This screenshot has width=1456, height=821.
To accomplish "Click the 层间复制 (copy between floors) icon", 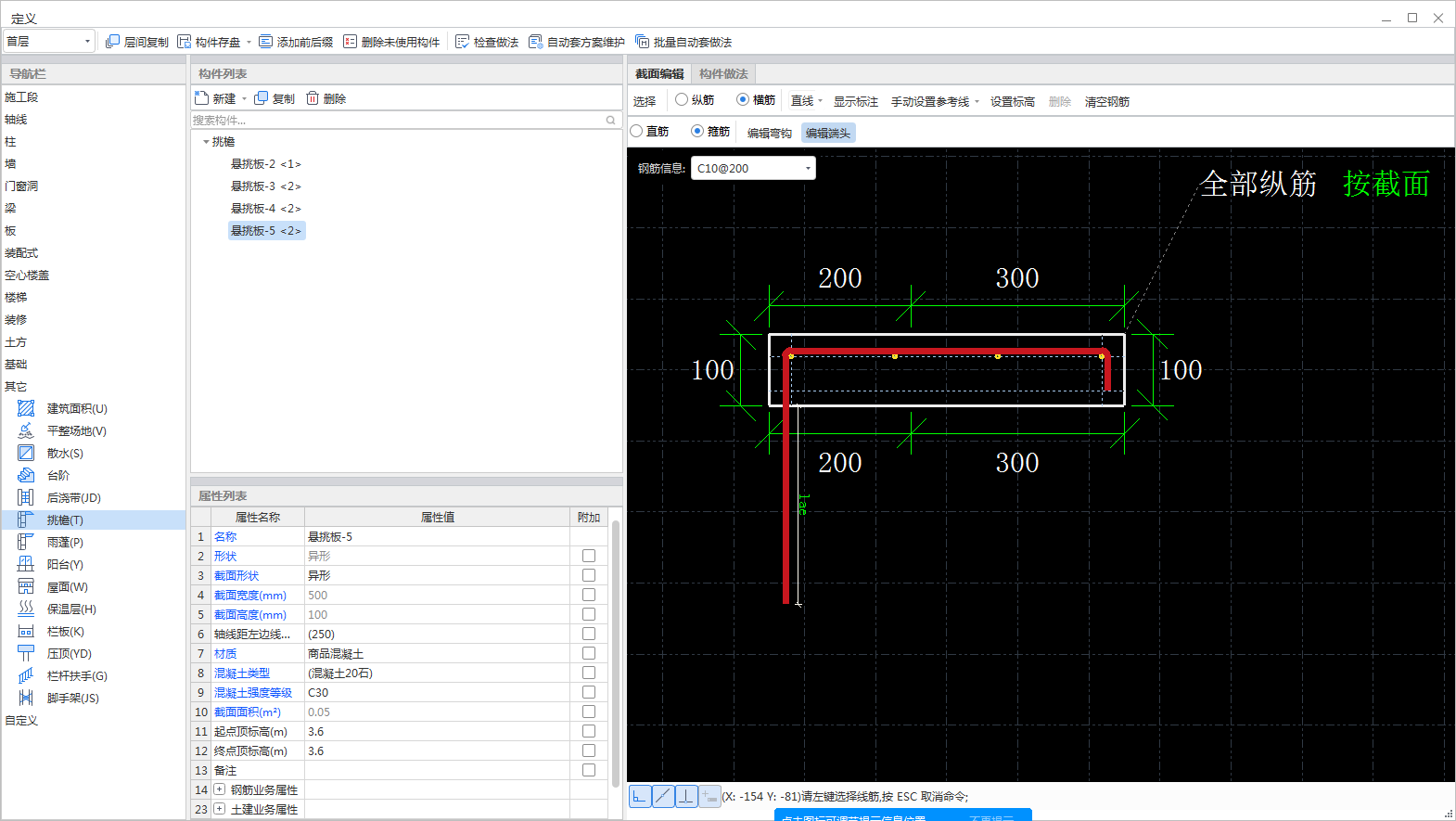I will click(x=113, y=42).
